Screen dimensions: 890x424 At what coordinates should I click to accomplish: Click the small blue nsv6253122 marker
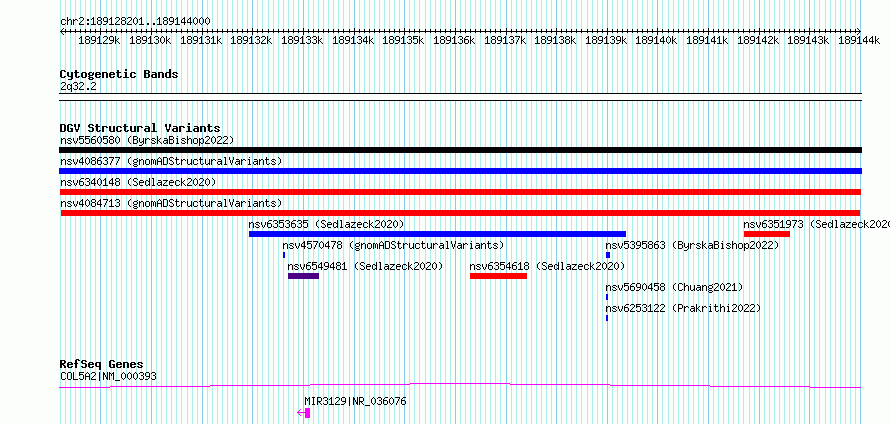[x=607, y=318]
